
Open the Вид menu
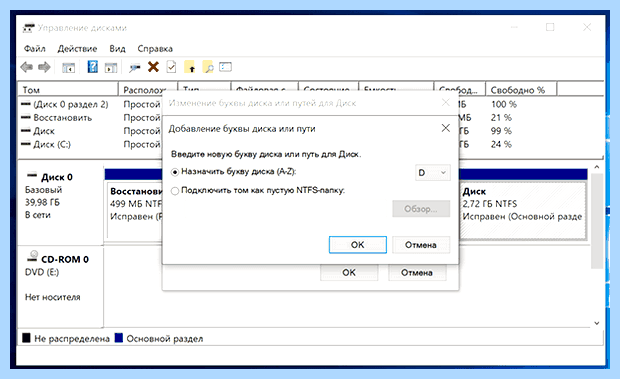click(117, 49)
